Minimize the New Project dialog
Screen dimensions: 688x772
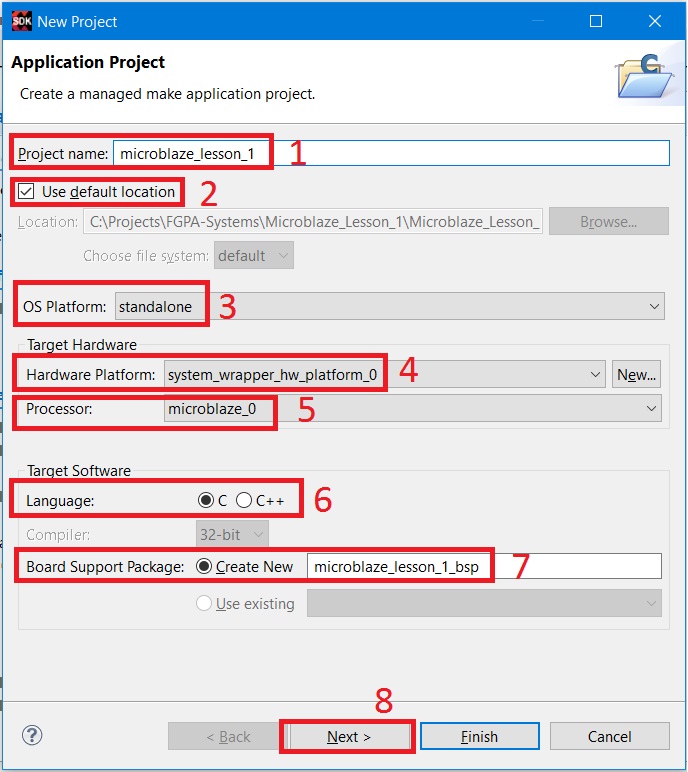540,20
